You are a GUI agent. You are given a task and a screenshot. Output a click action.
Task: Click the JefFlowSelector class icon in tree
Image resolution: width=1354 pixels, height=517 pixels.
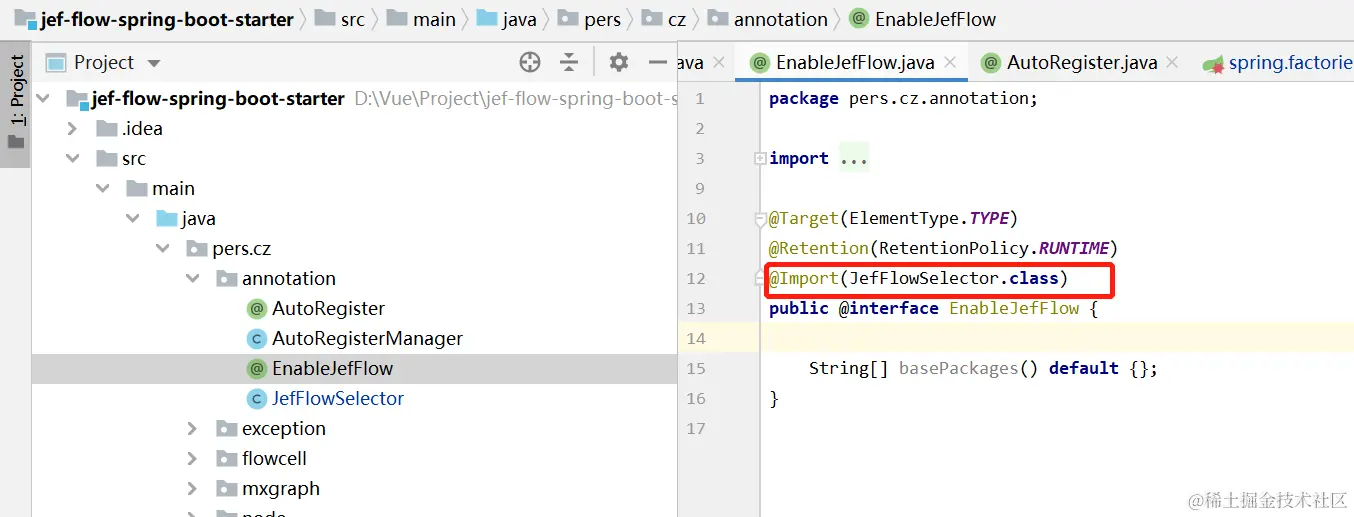pyautogui.click(x=256, y=399)
